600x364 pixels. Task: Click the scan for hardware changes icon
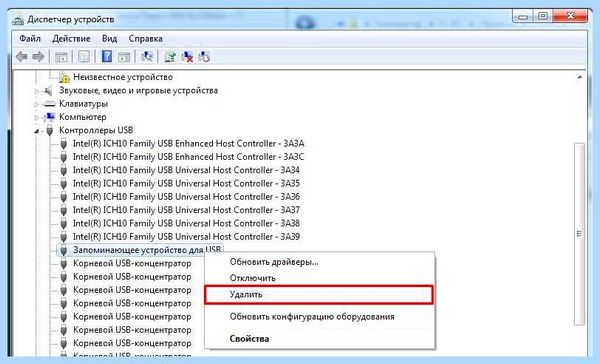(x=147, y=57)
